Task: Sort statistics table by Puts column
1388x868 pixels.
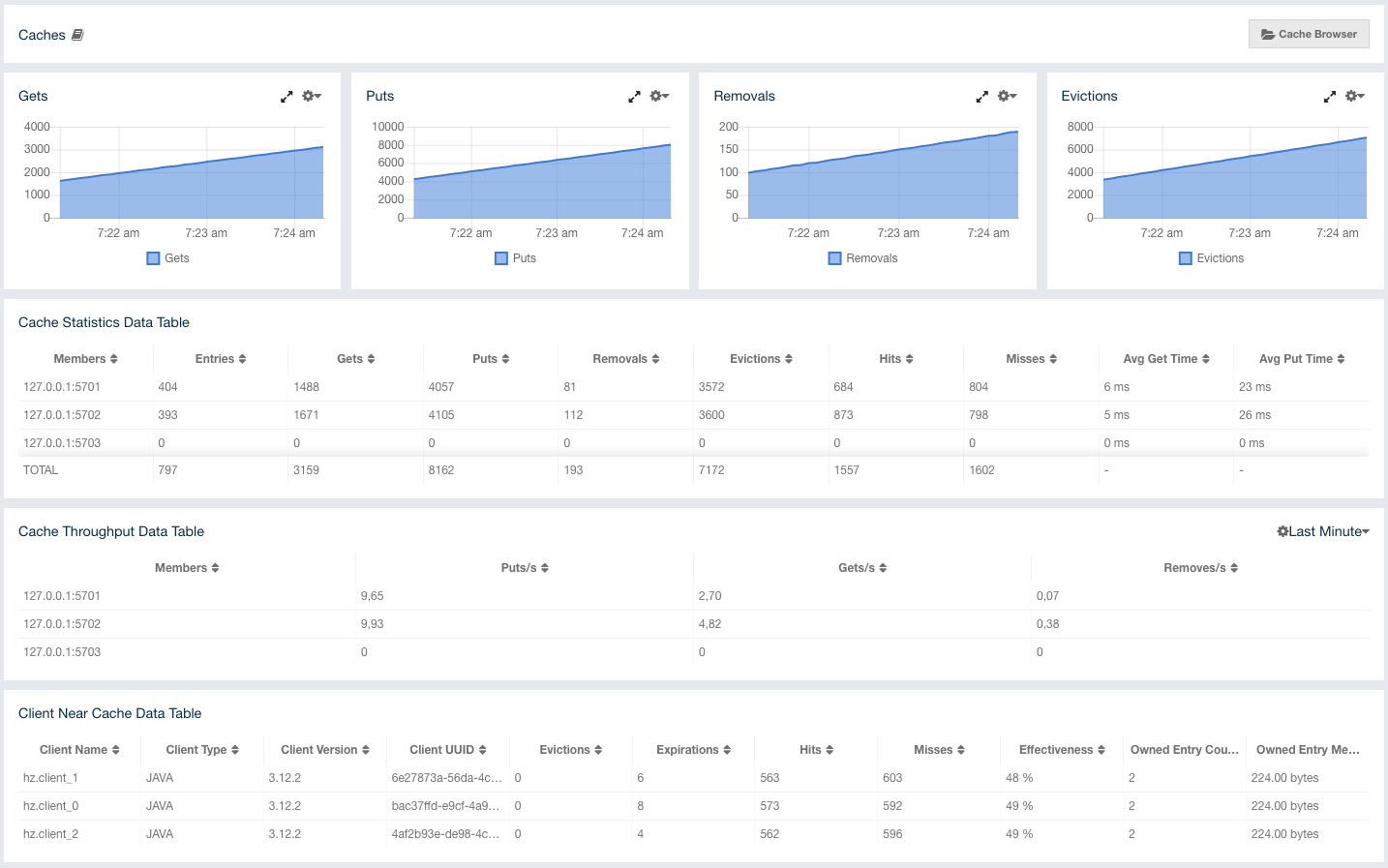Action: (x=491, y=359)
